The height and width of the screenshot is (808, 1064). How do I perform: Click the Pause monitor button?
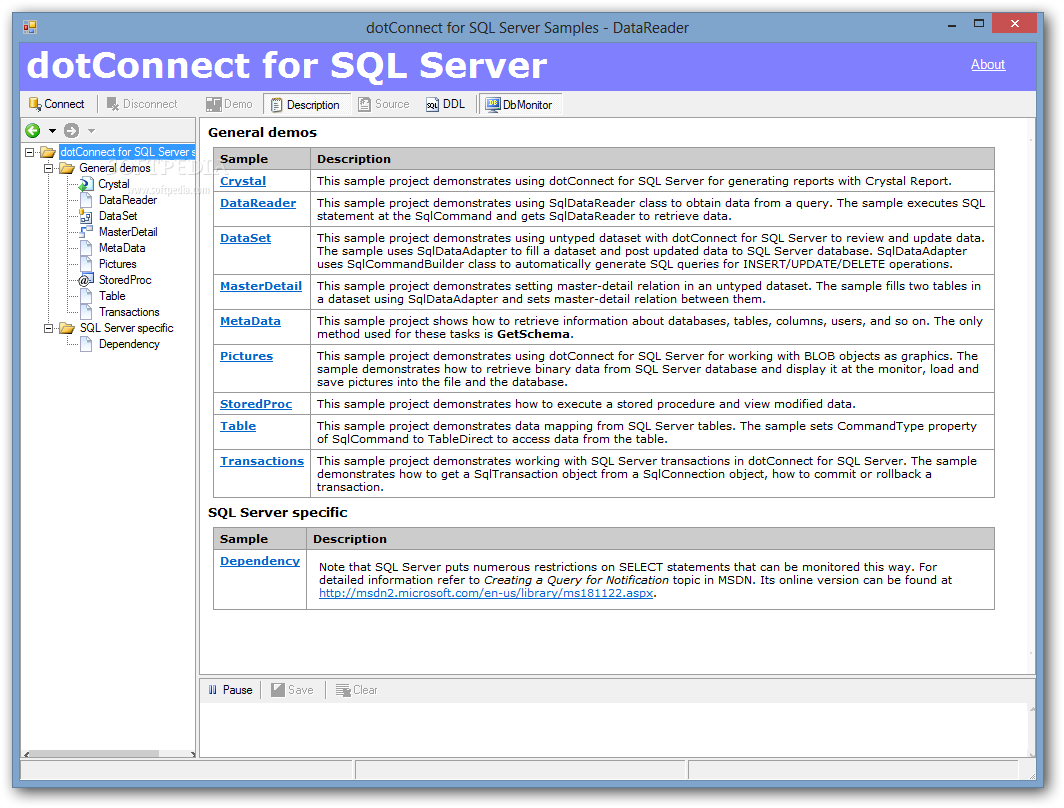pos(230,690)
